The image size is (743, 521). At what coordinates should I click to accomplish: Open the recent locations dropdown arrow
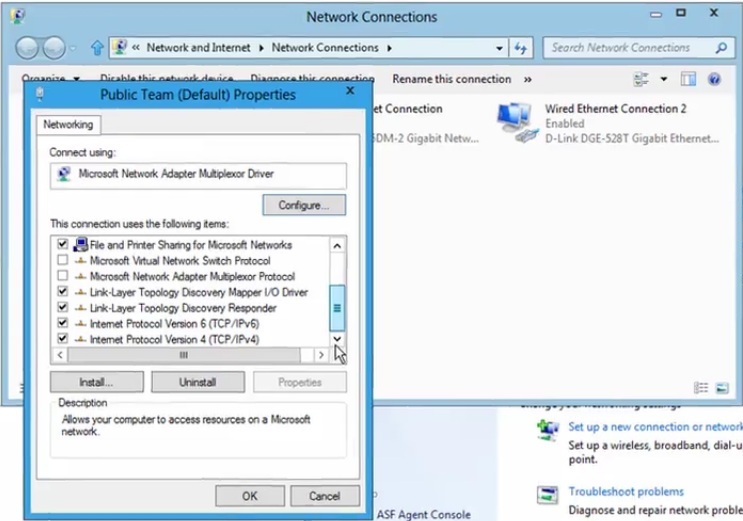[x=72, y=48]
